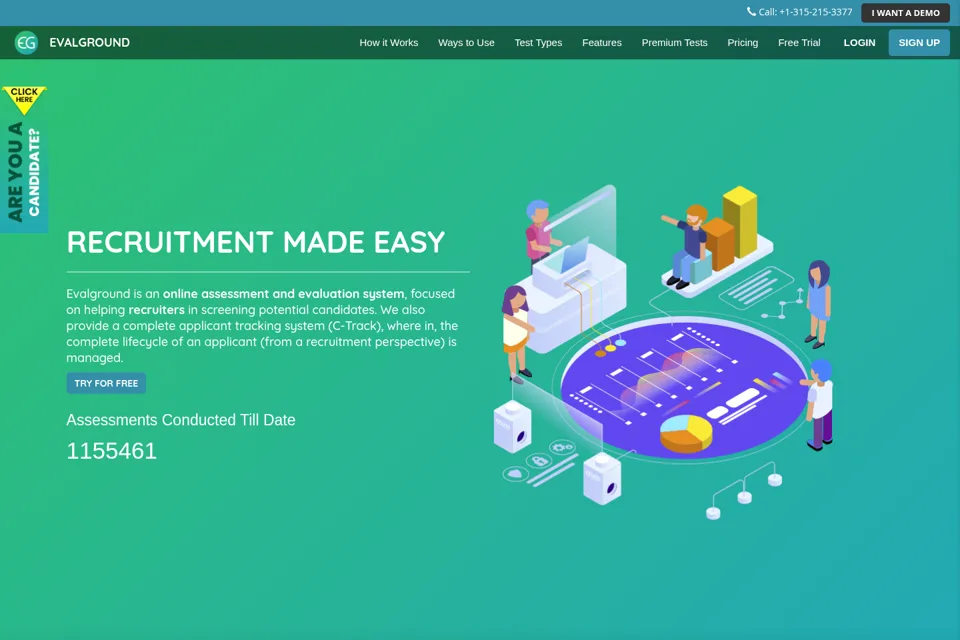Select Premium Tests in the top menu
The height and width of the screenshot is (640, 960).
coord(674,43)
